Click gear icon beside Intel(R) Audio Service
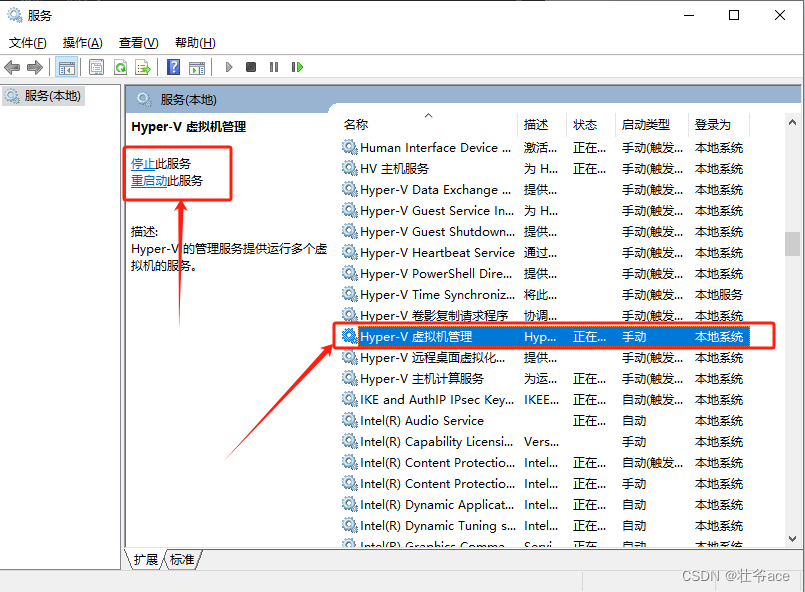 [350, 421]
